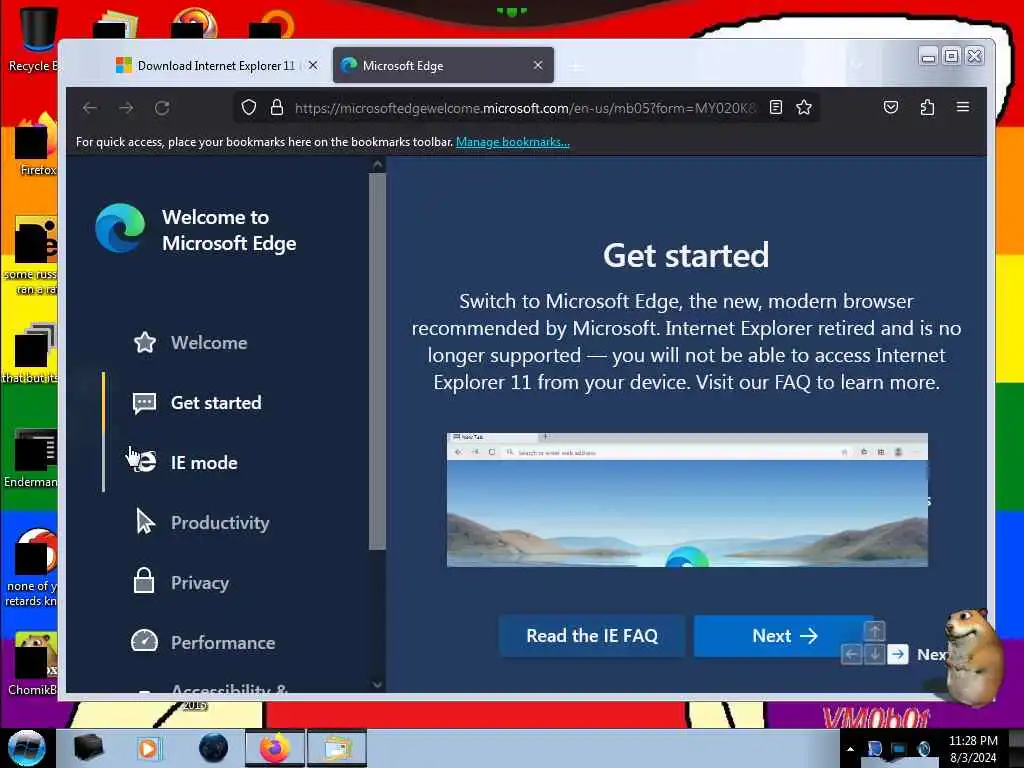Click the blue Next button

click(x=784, y=635)
